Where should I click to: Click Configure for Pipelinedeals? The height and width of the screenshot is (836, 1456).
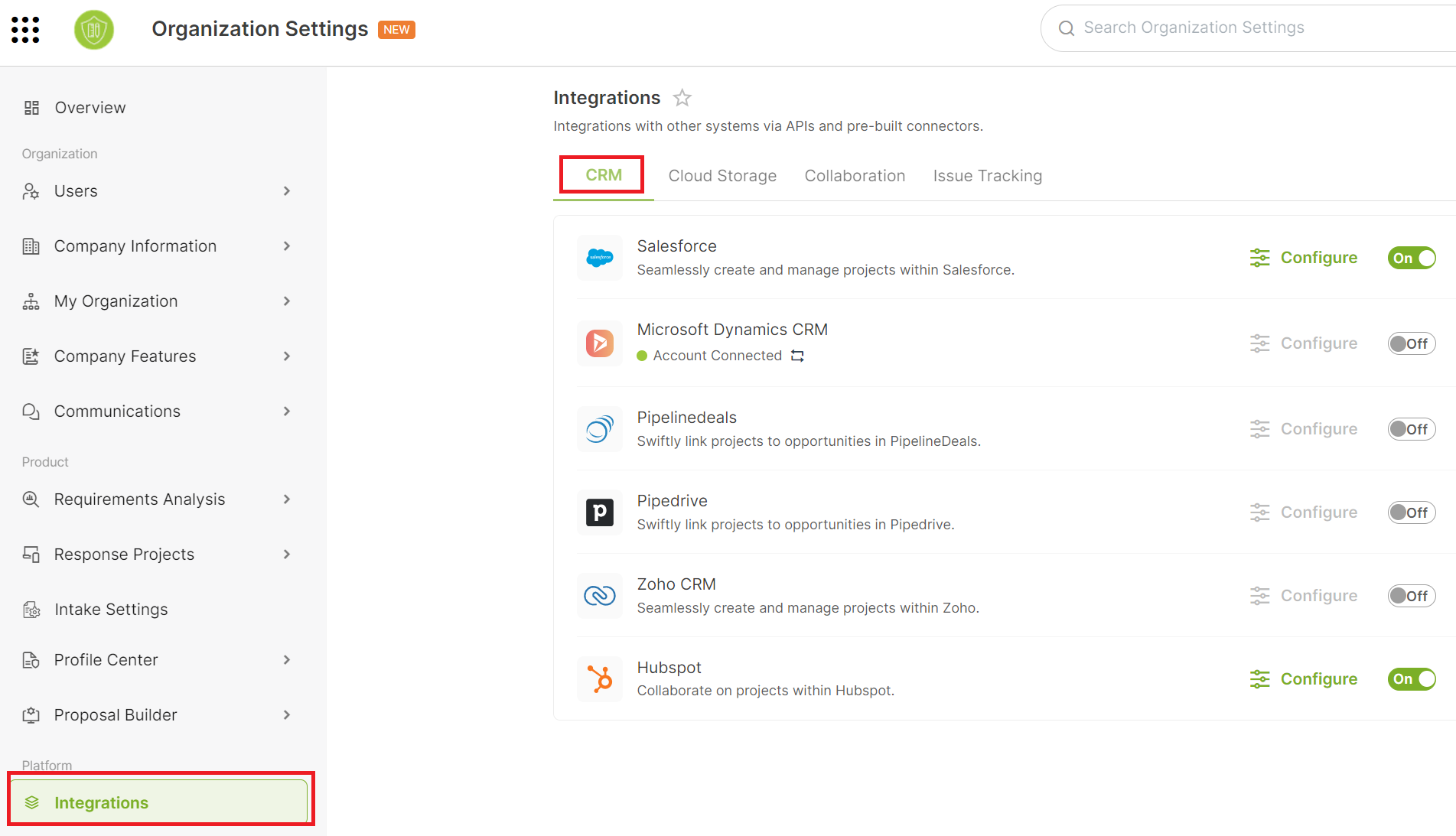1319,429
